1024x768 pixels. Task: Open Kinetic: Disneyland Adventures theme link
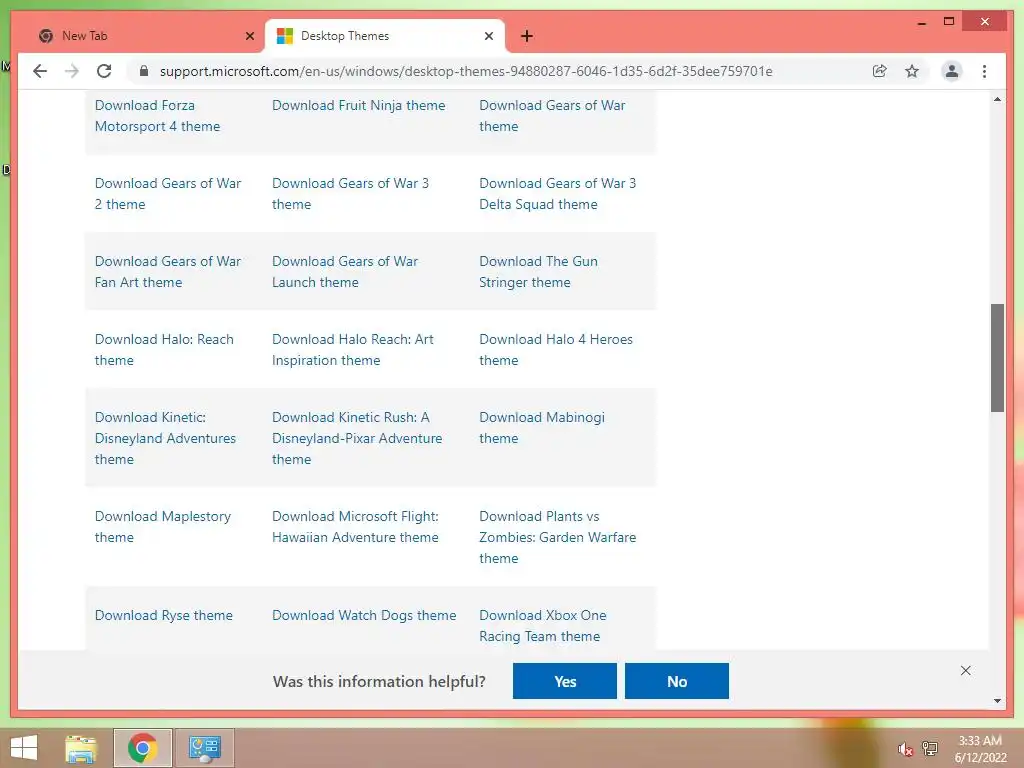(165, 438)
